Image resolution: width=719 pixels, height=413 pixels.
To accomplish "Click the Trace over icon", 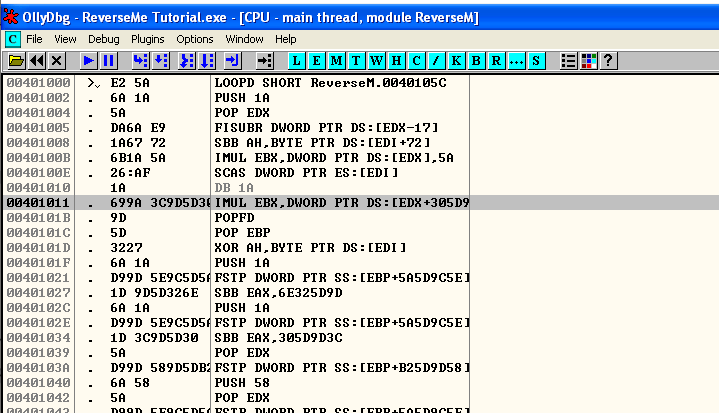I will (207, 61).
